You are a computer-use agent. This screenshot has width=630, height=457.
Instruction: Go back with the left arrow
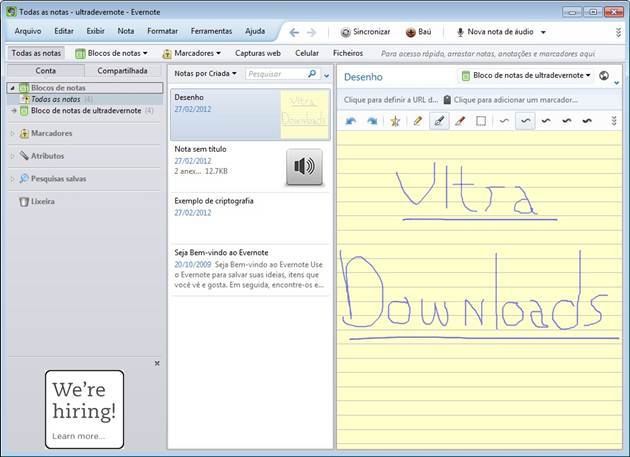[294, 32]
